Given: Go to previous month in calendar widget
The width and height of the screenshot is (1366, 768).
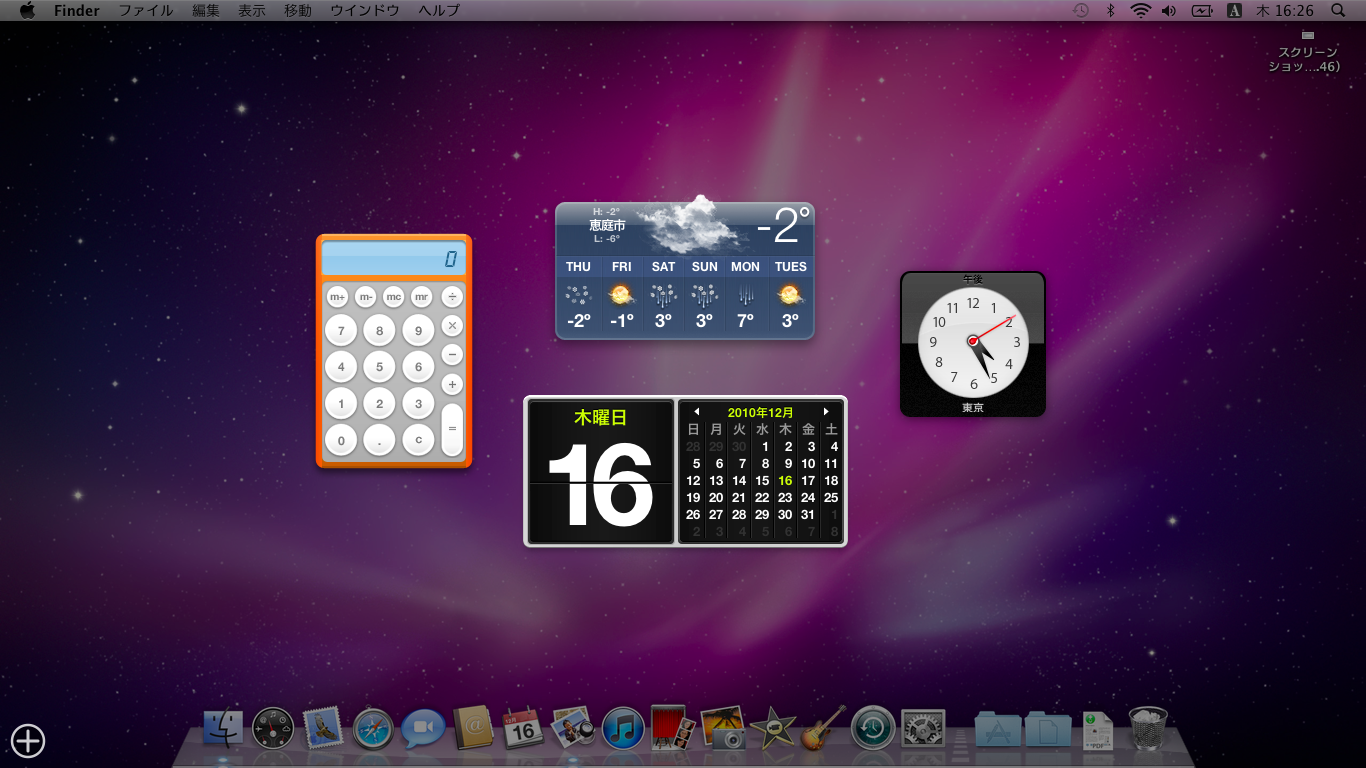Looking at the screenshot, I should click(697, 412).
